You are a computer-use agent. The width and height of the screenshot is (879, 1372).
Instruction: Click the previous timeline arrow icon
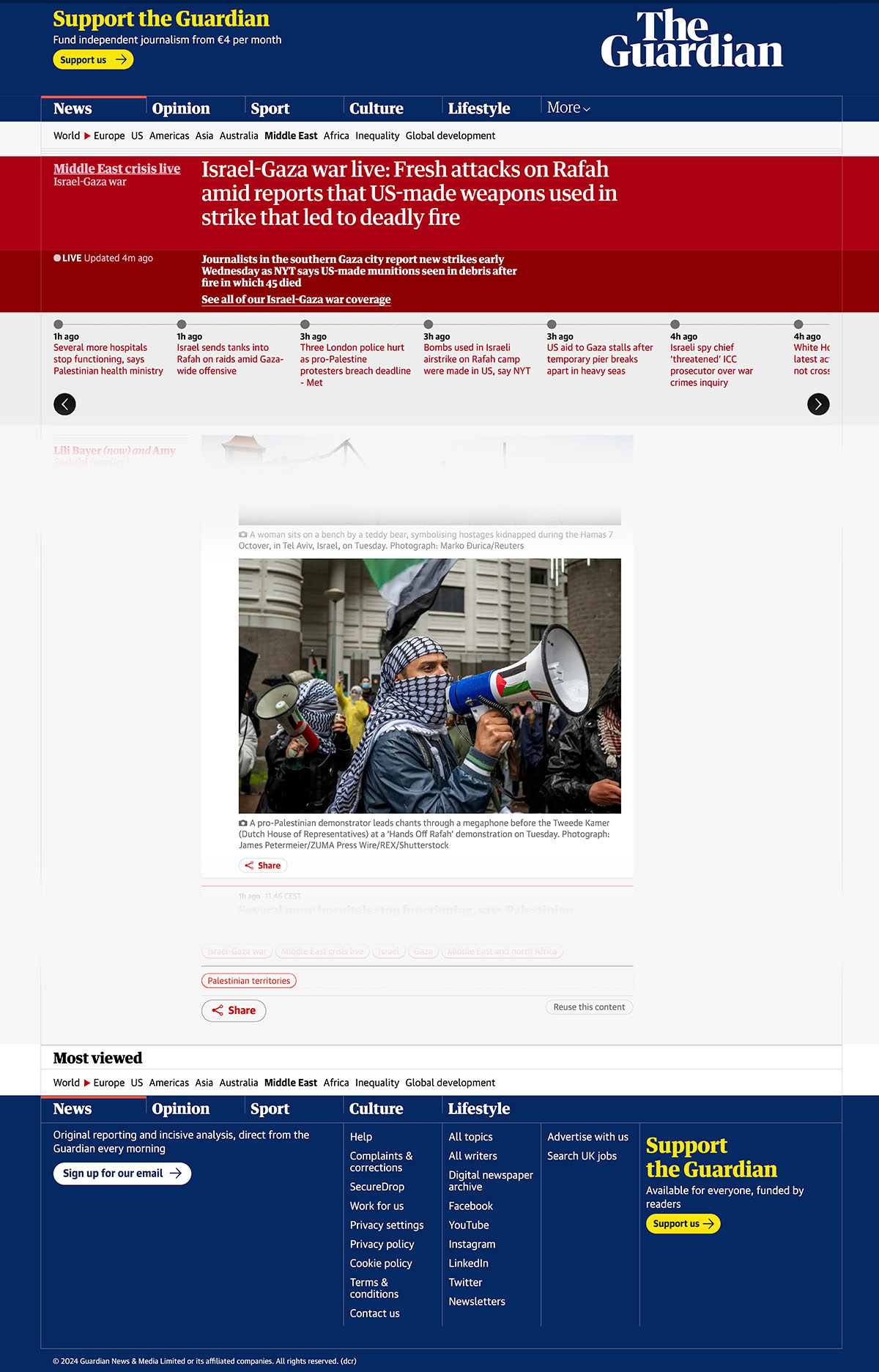(64, 404)
